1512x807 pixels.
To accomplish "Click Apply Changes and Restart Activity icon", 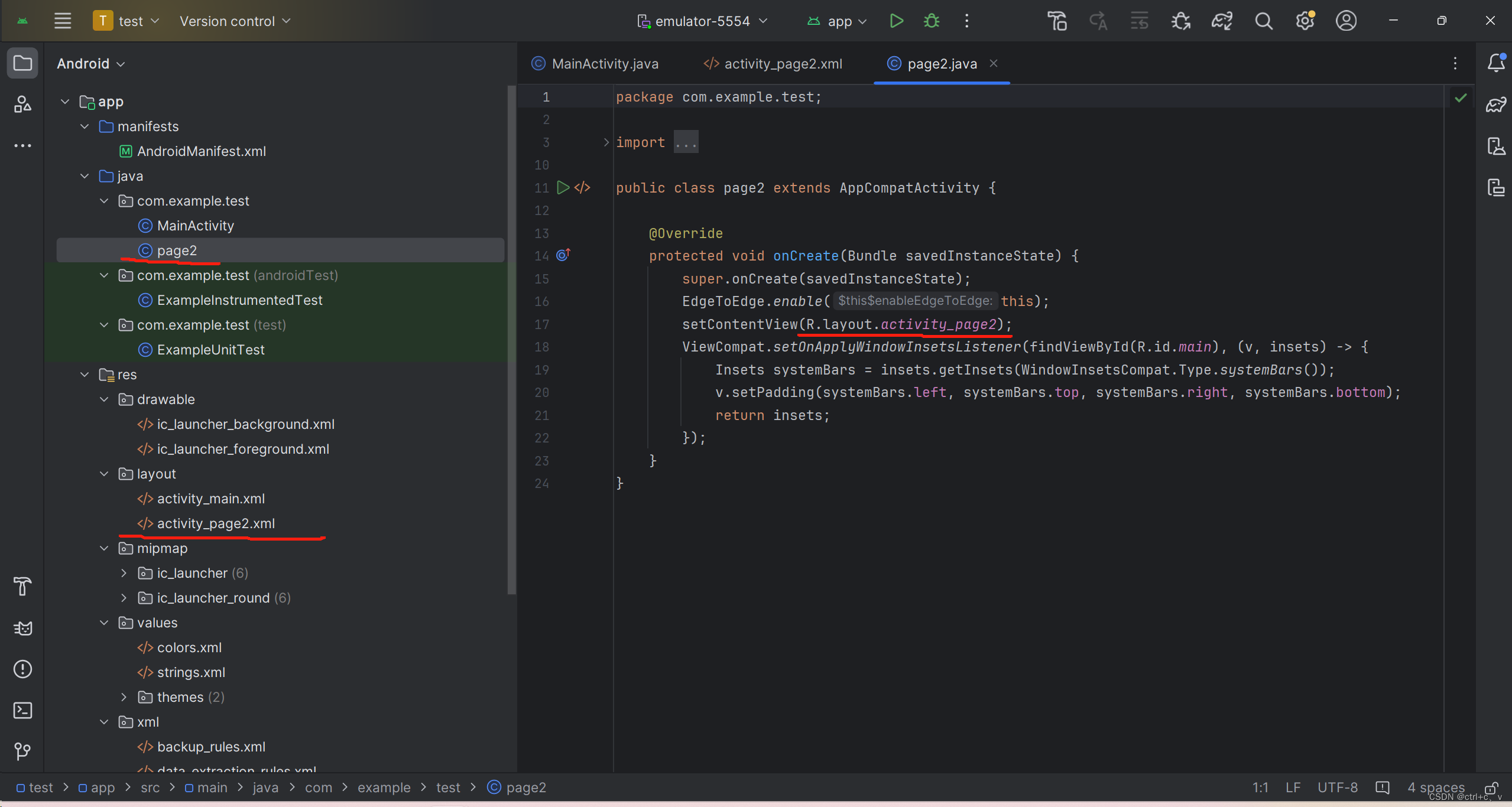I will coord(1098,21).
